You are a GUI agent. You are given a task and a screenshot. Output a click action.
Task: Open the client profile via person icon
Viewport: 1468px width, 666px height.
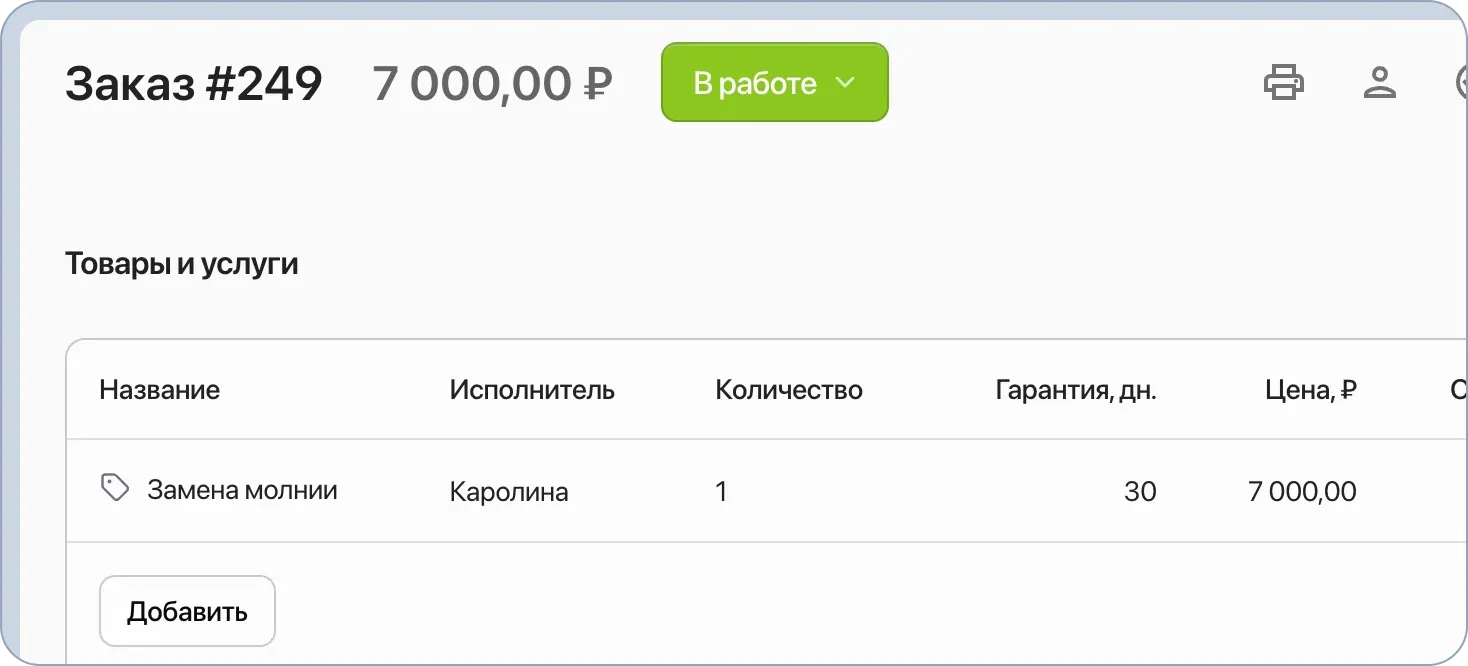1381,82
